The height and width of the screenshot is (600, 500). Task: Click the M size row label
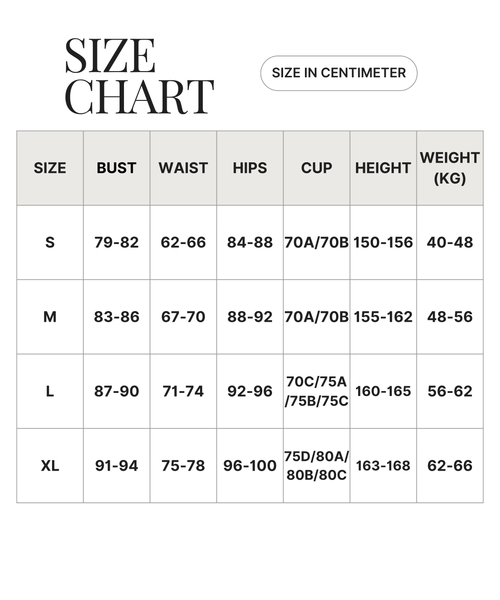click(x=50, y=317)
